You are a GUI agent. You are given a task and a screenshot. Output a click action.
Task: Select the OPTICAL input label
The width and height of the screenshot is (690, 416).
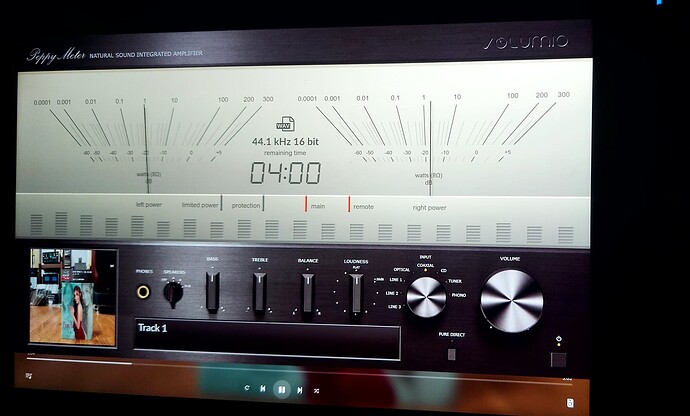pos(401,269)
